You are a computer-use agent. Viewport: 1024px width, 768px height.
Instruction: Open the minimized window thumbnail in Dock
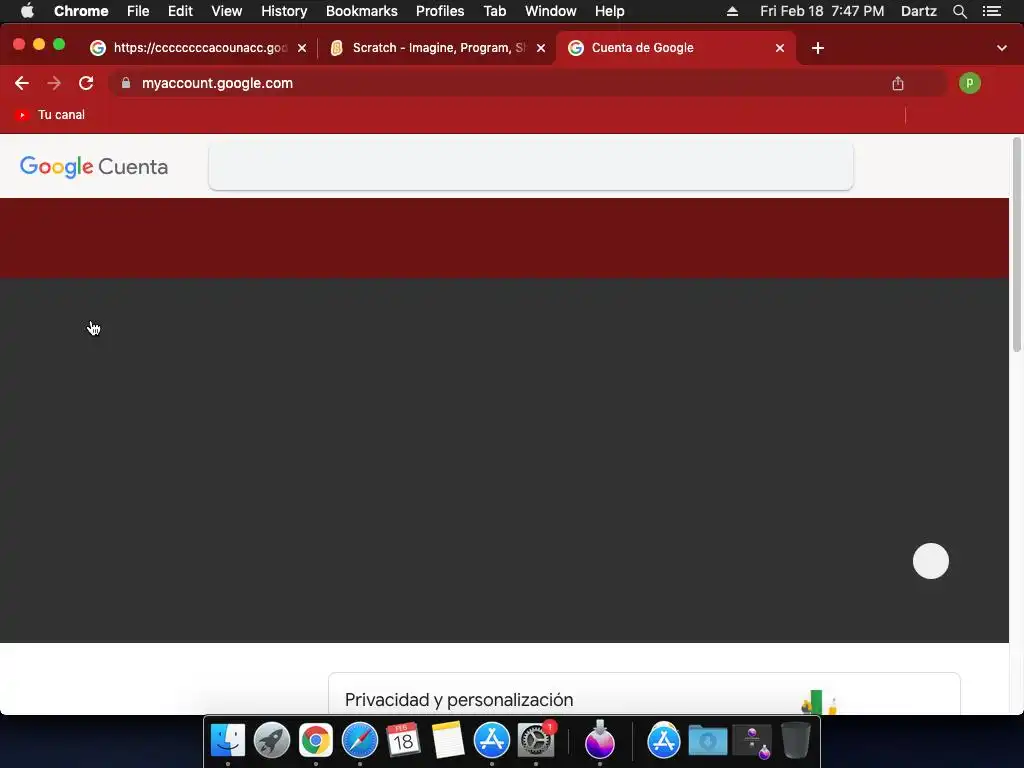coord(753,741)
